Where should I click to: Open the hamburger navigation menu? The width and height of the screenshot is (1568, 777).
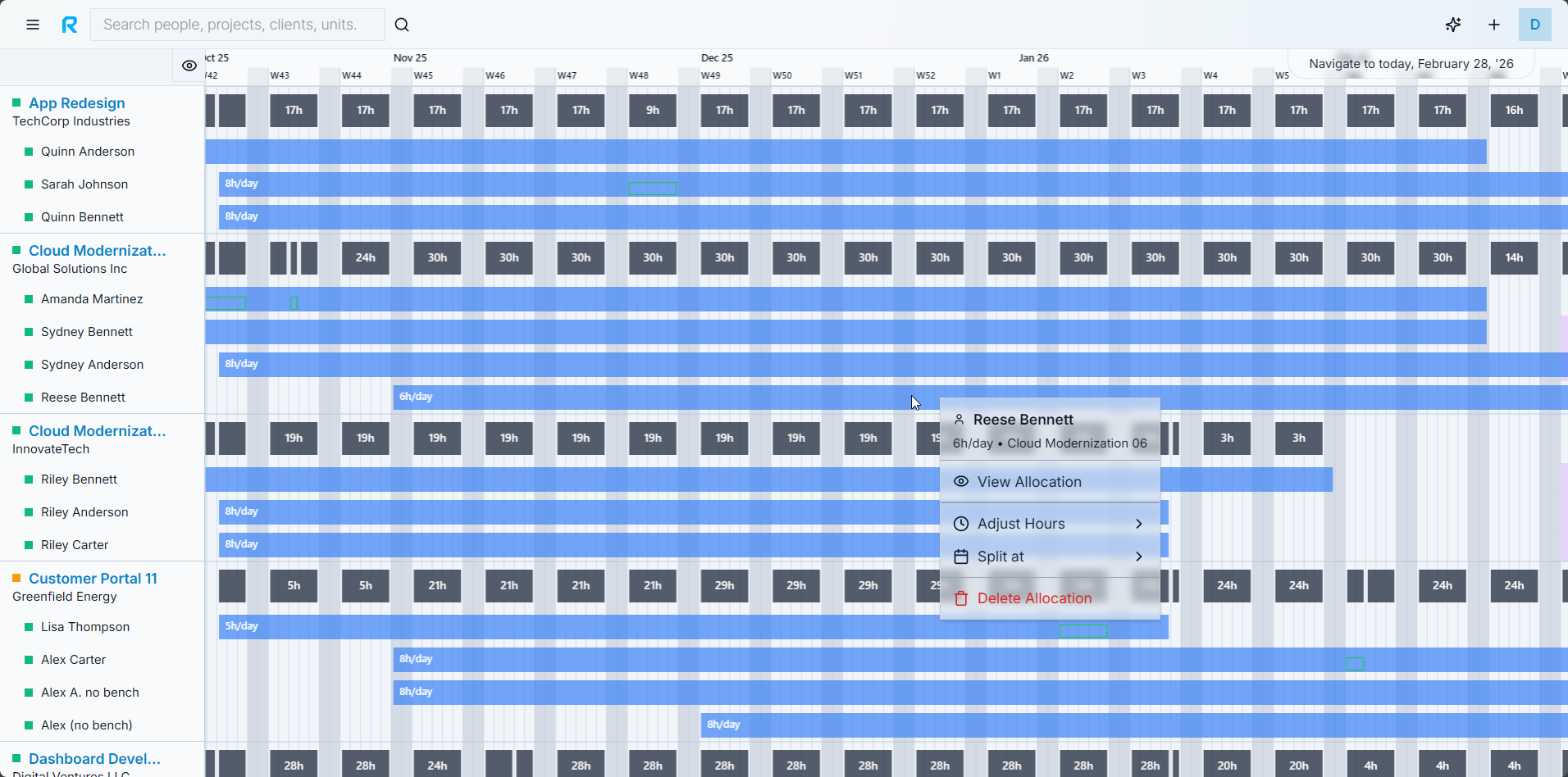(32, 25)
